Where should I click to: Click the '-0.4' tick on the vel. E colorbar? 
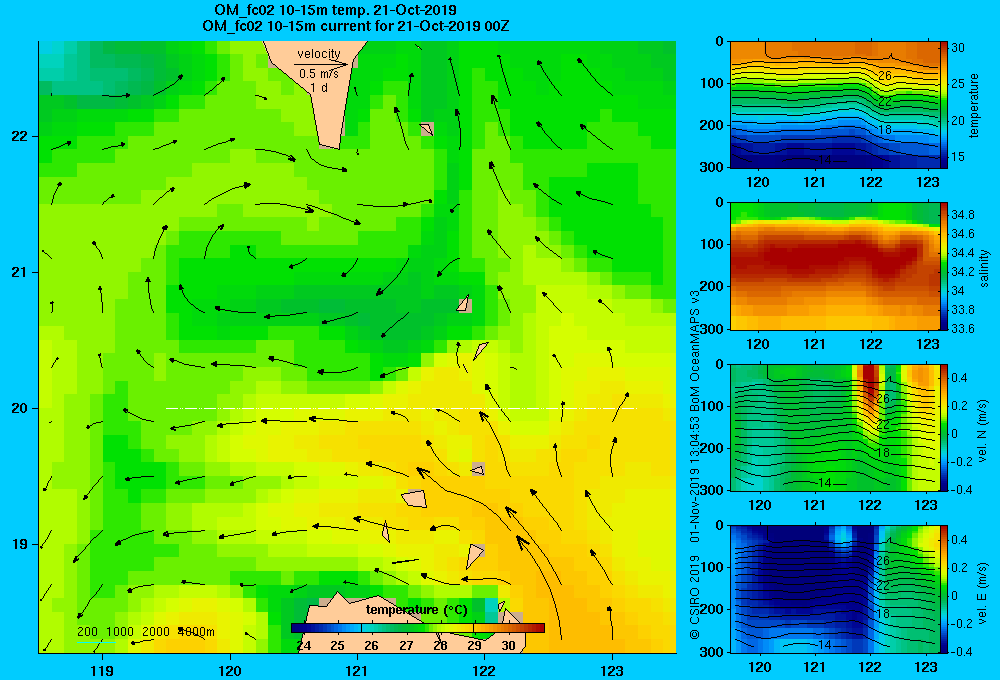[961, 651]
